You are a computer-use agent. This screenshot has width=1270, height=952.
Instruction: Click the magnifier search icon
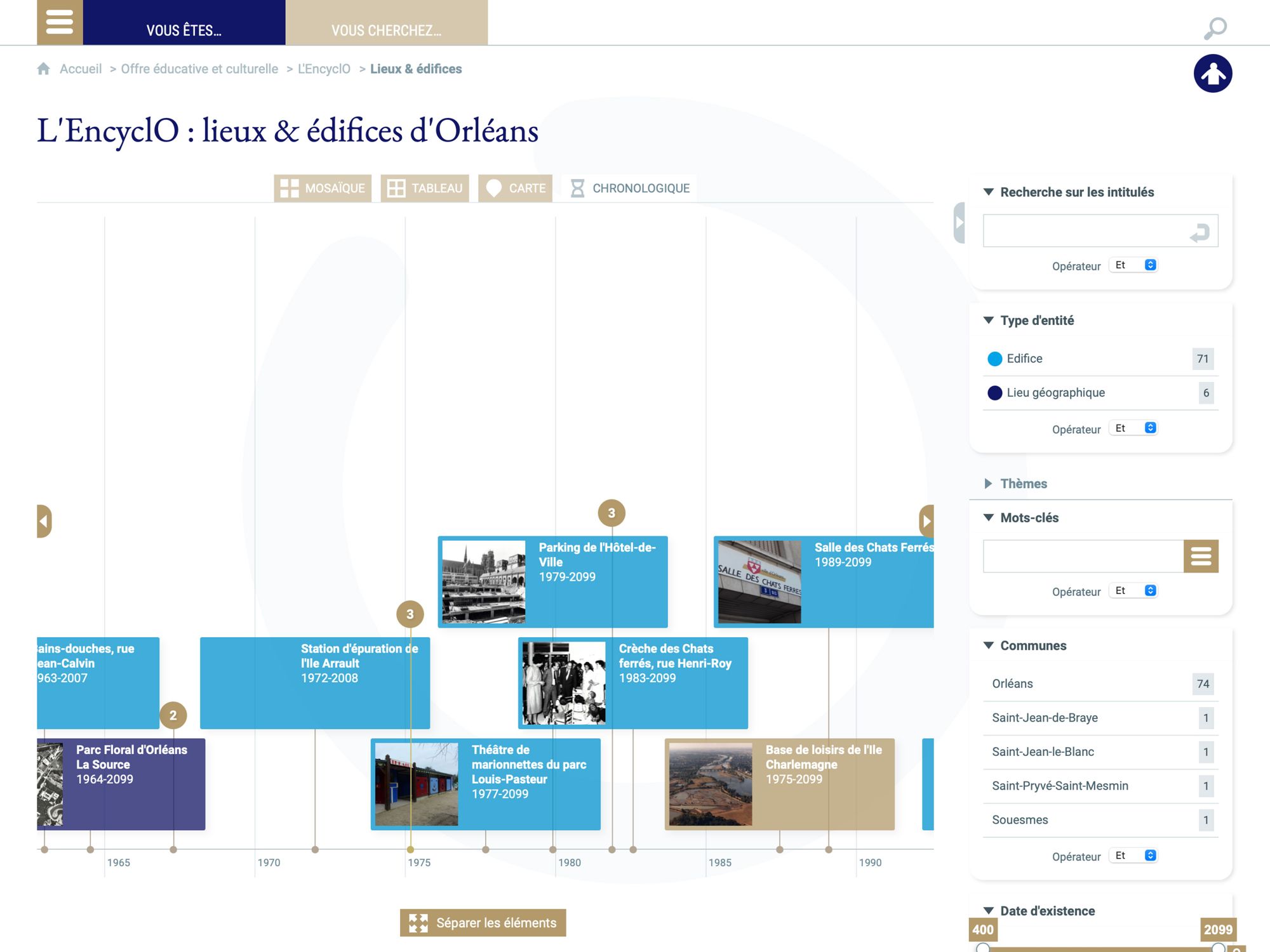click(x=1215, y=29)
